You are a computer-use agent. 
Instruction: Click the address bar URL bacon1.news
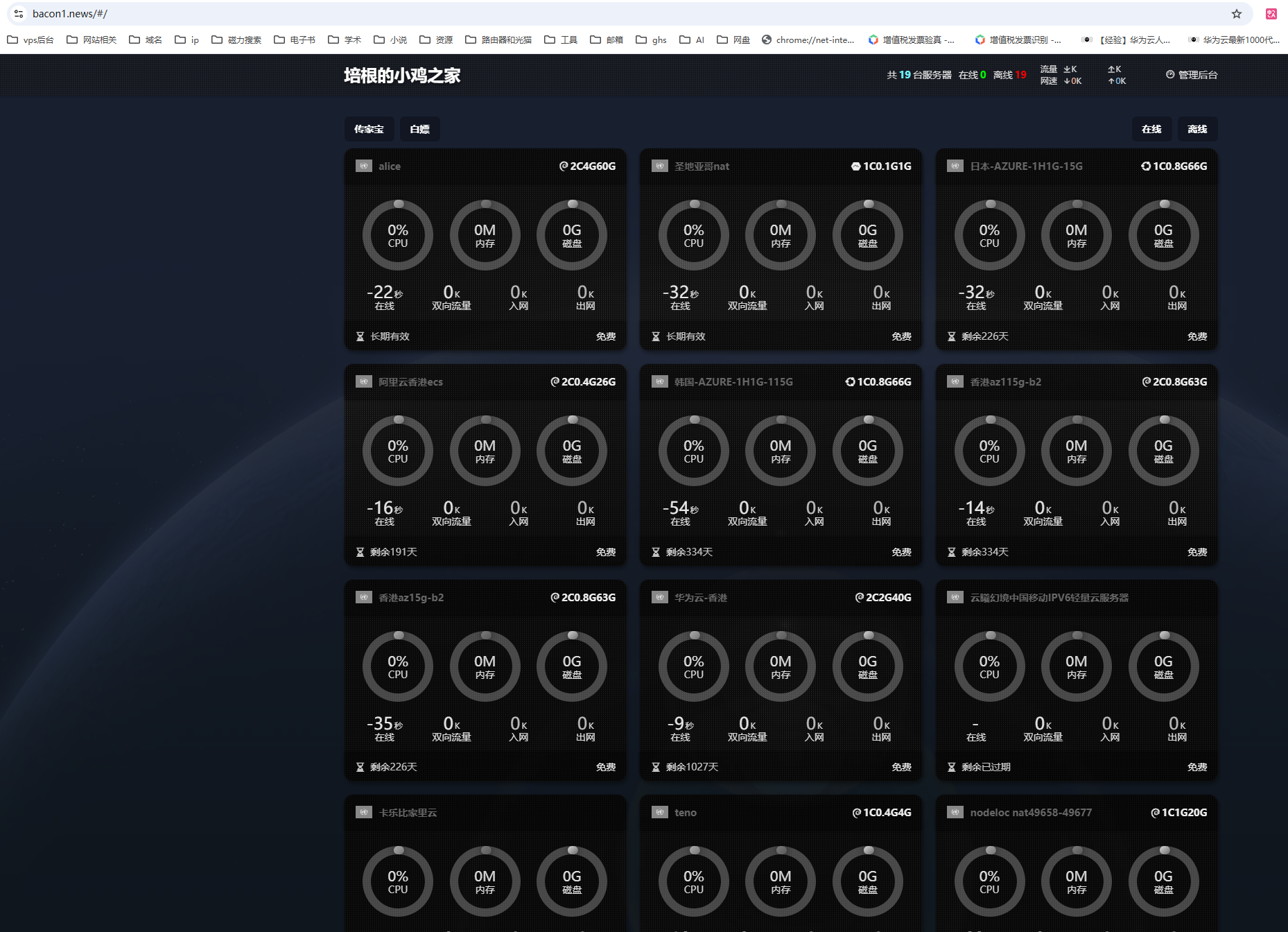pos(69,14)
